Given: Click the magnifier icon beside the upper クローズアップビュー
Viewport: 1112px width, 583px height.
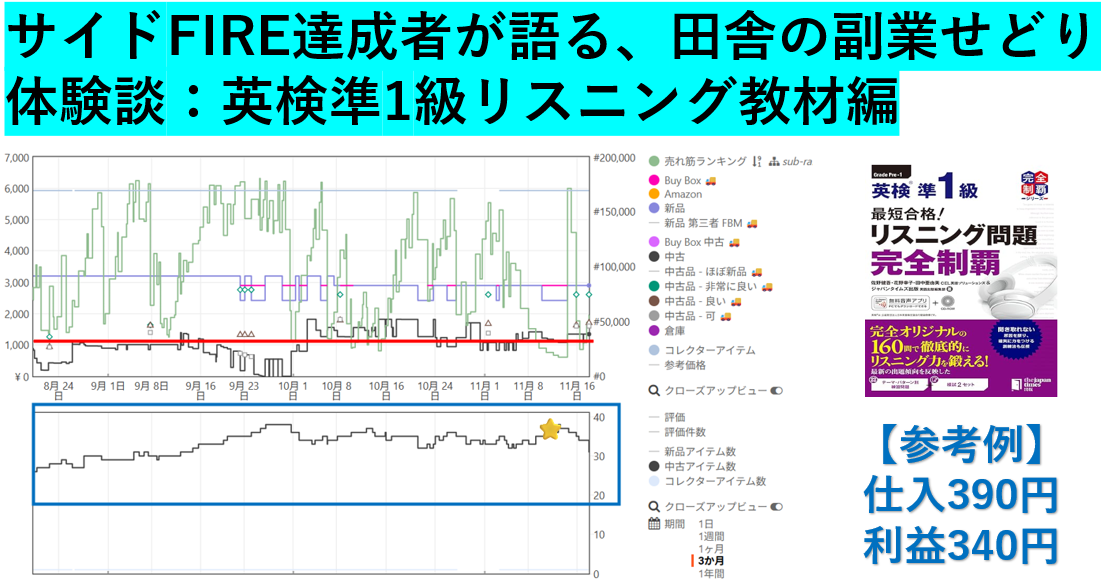Looking at the screenshot, I should (654, 391).
